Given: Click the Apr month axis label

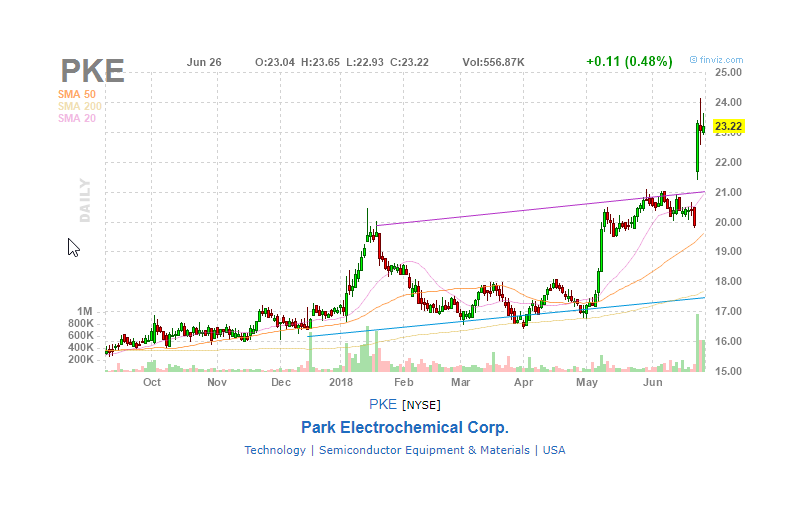Looking at the screenshot, I should click(x=524, y=383).
